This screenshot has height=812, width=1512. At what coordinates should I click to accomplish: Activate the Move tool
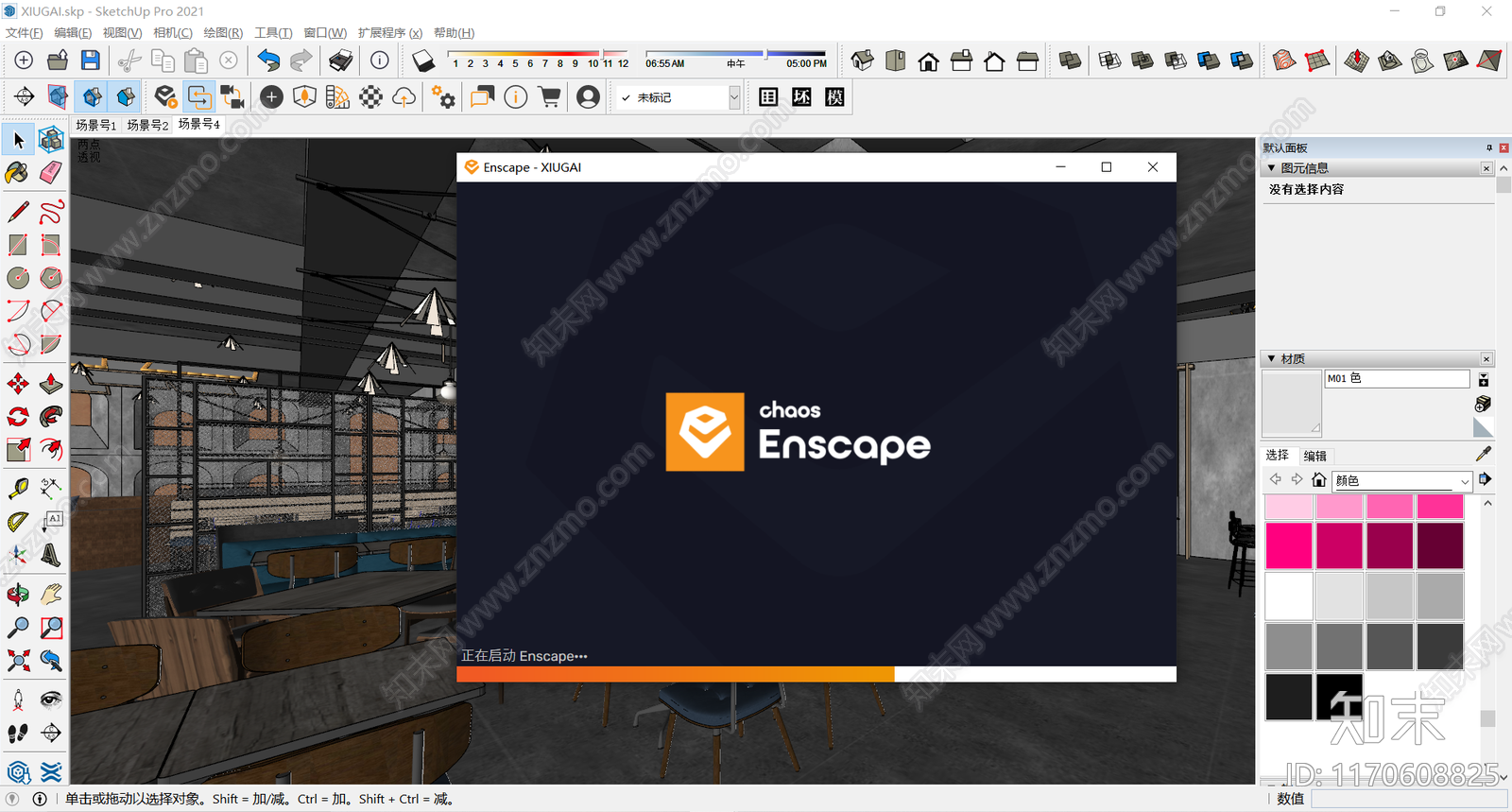coord(18,384)
